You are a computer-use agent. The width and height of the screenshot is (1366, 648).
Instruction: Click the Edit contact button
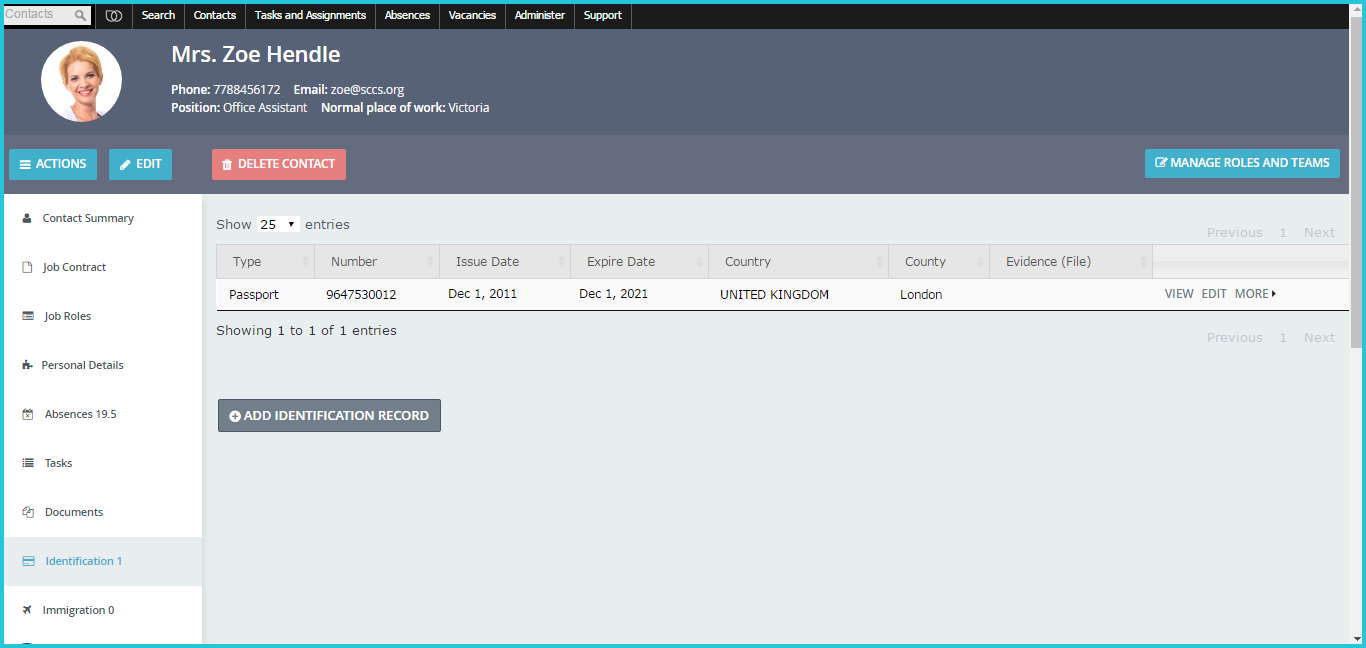click(x=140, y=164)
